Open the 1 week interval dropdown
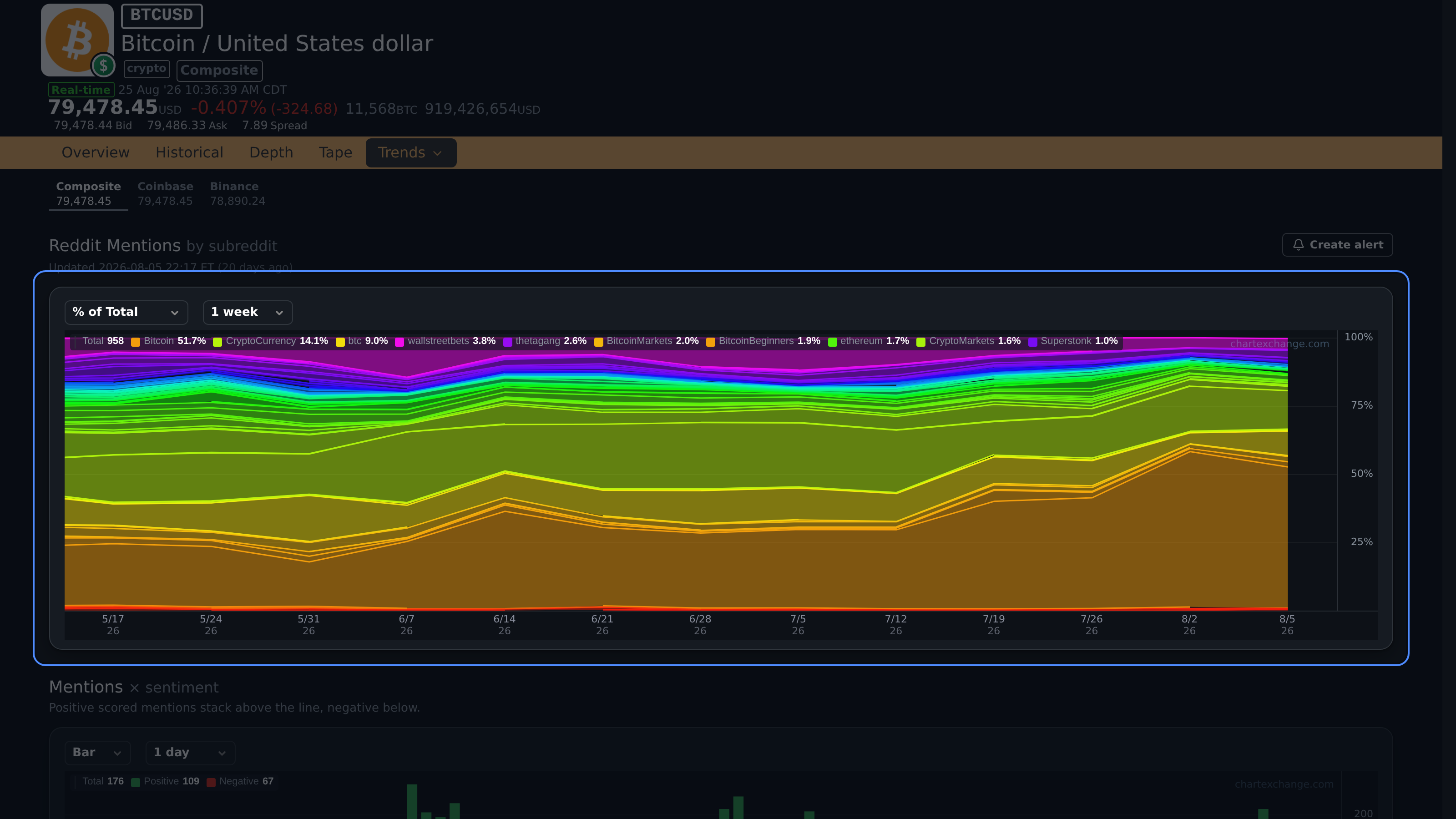 (x=248, y=312)
